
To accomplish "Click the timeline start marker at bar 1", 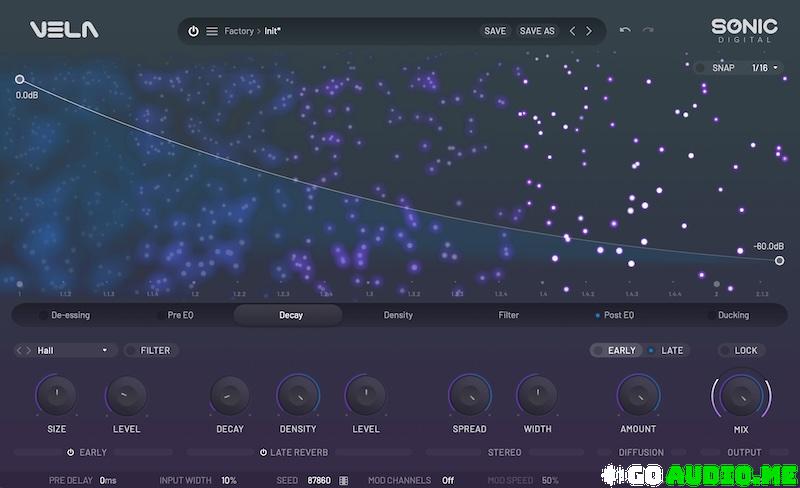I will (x=19, y=284).
